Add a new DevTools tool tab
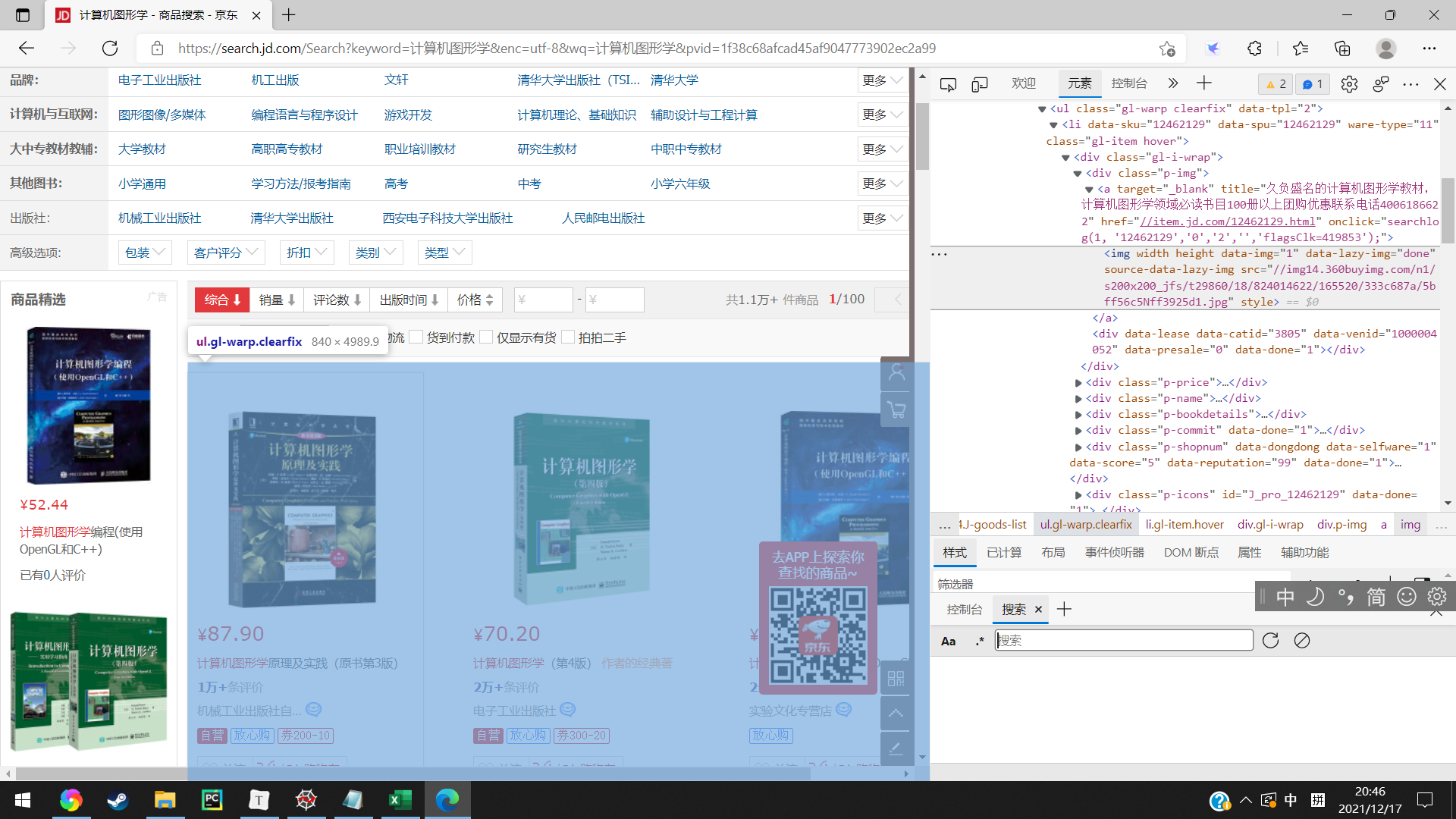Viewport: 1456px width, 819px height. [1204, 83]
